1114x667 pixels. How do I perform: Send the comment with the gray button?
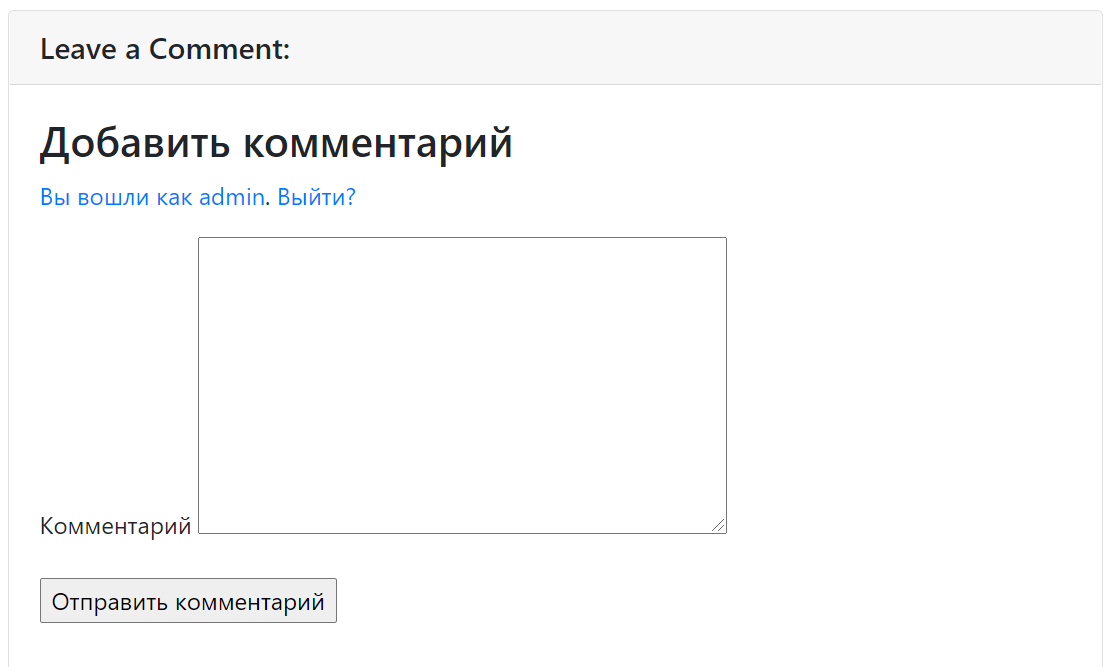[x=188, y=601]
